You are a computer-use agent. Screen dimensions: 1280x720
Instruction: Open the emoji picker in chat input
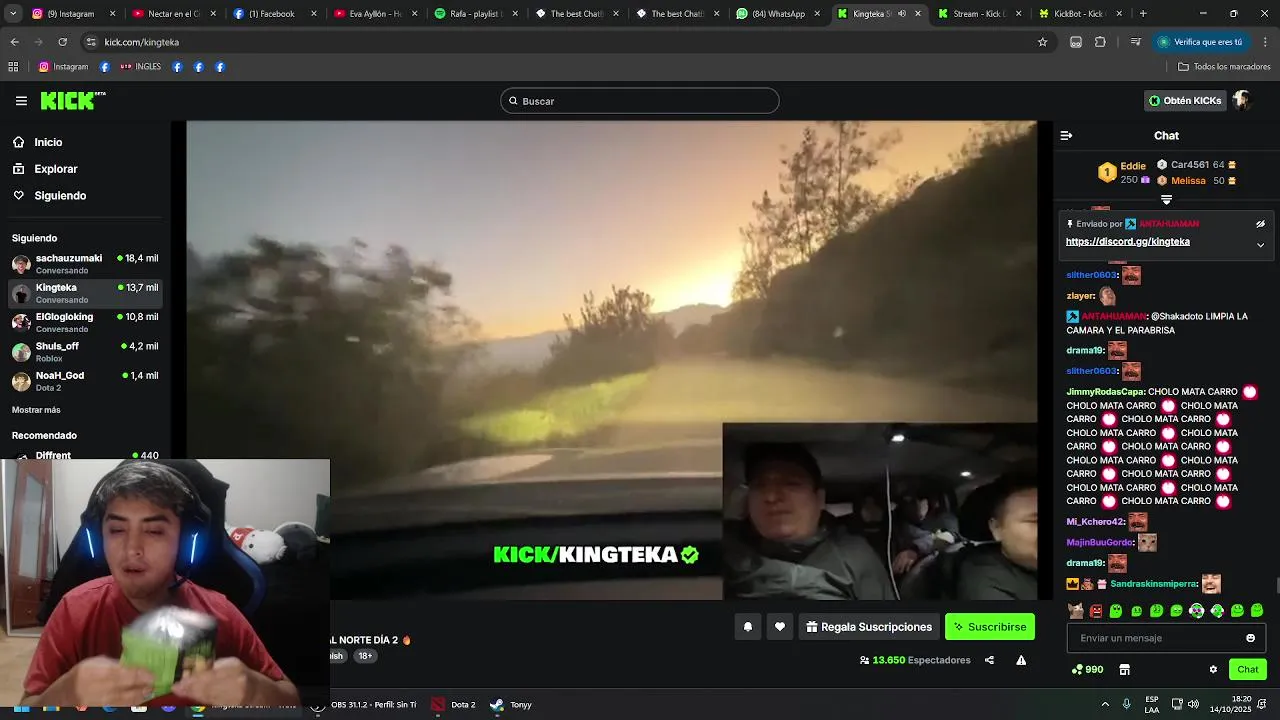[x=1250, y=638]
